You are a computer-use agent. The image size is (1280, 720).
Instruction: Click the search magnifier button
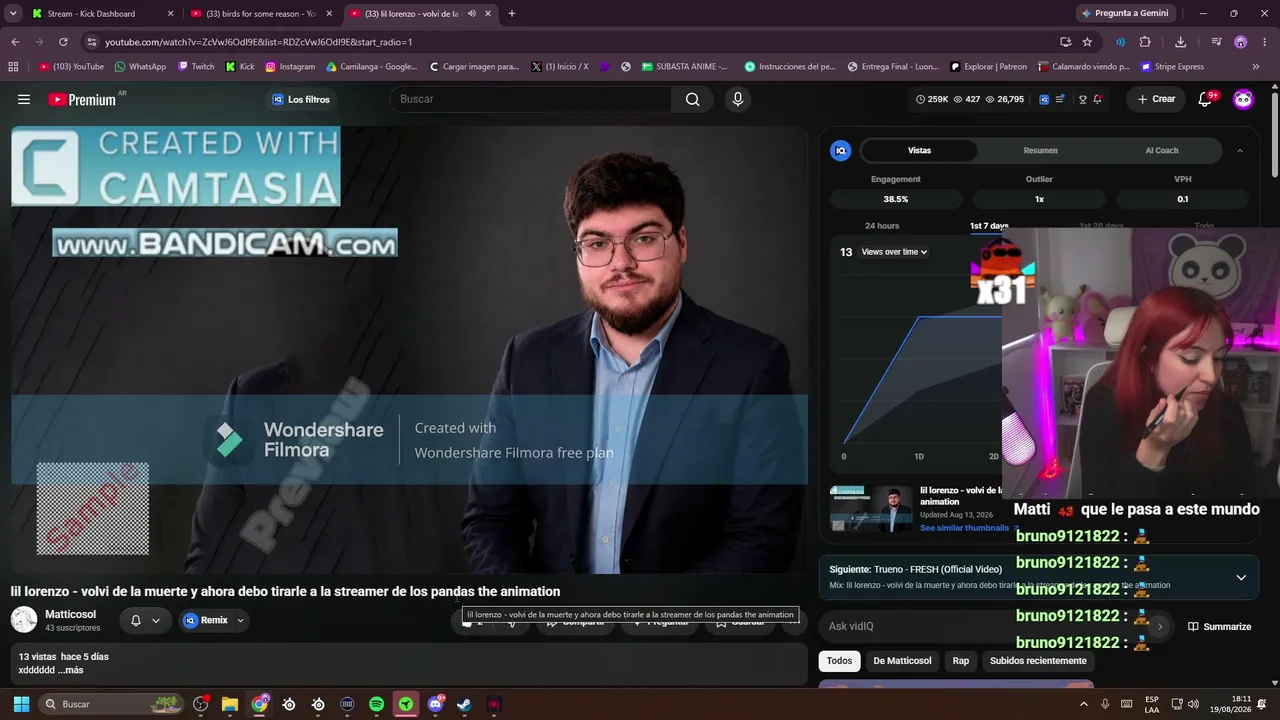point(693,99)
